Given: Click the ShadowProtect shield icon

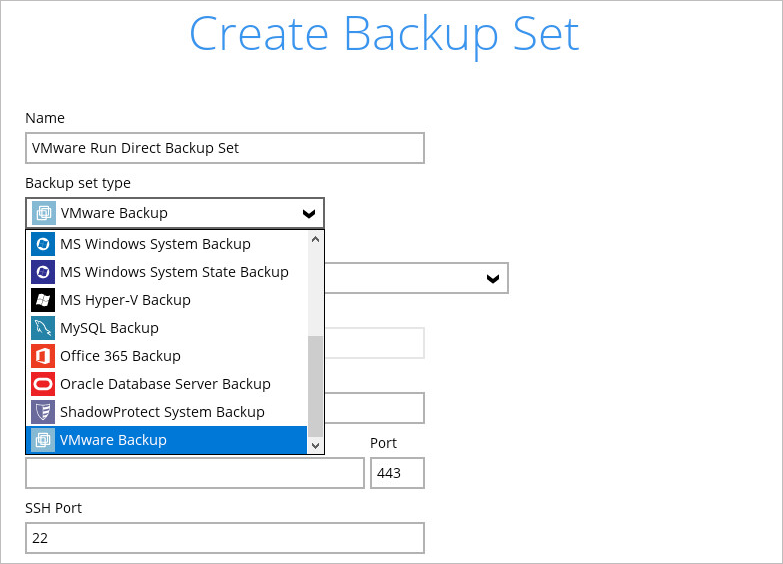Looking at the screenshot, I should pyautogui.click(x=43, y=412).
